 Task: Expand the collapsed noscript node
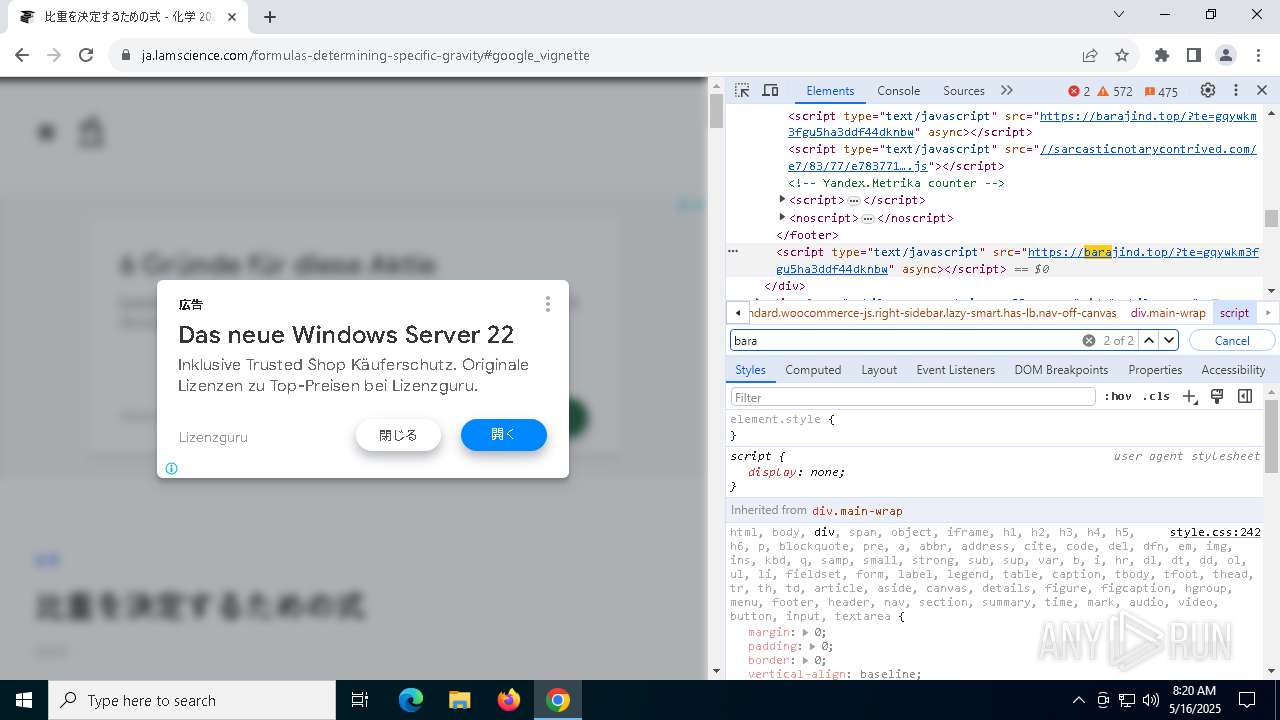(783, 217)
